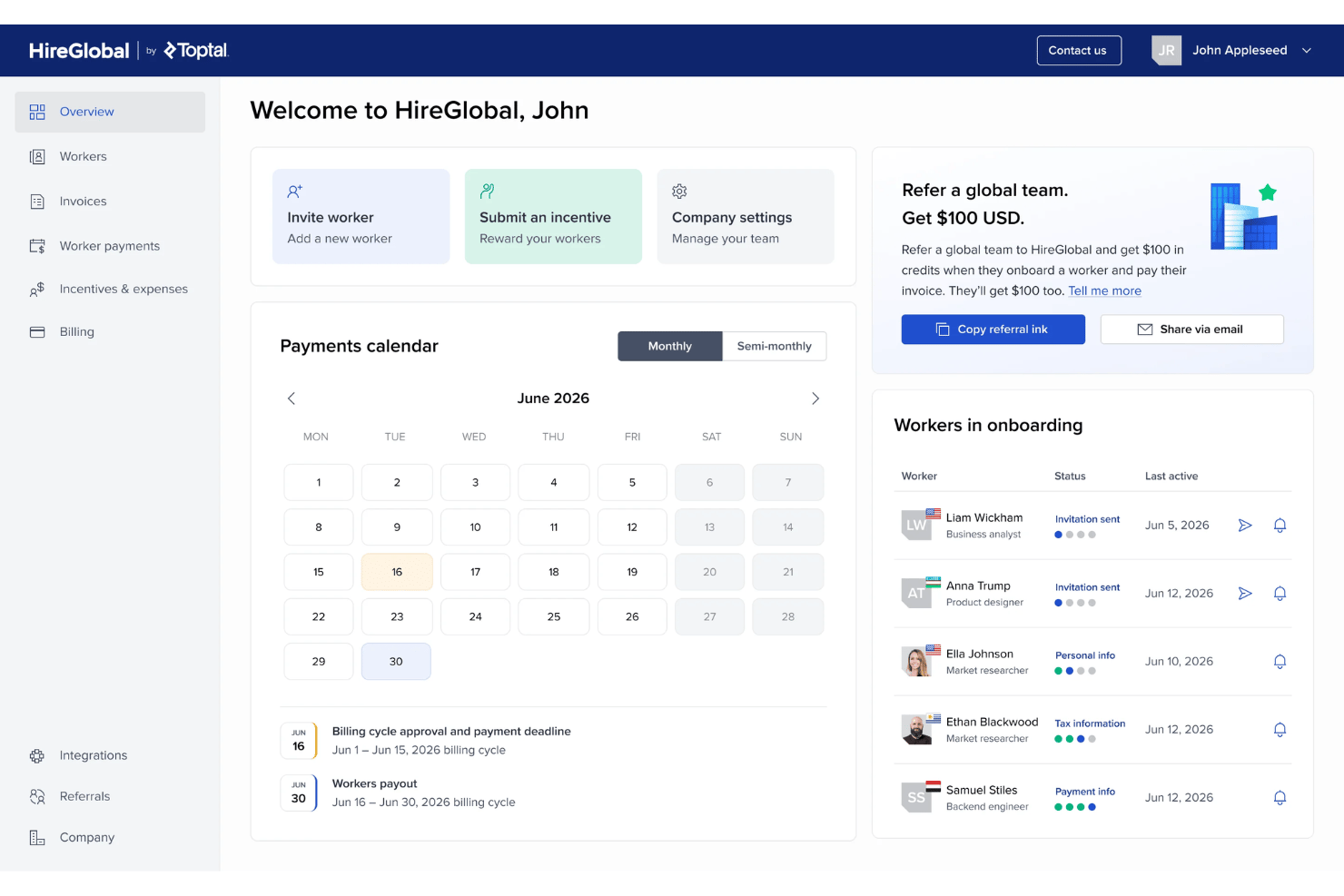The image size is (1344, 896).
Task: Click Ethan Blackwood's profile photo
Action: tap(917, 729)
